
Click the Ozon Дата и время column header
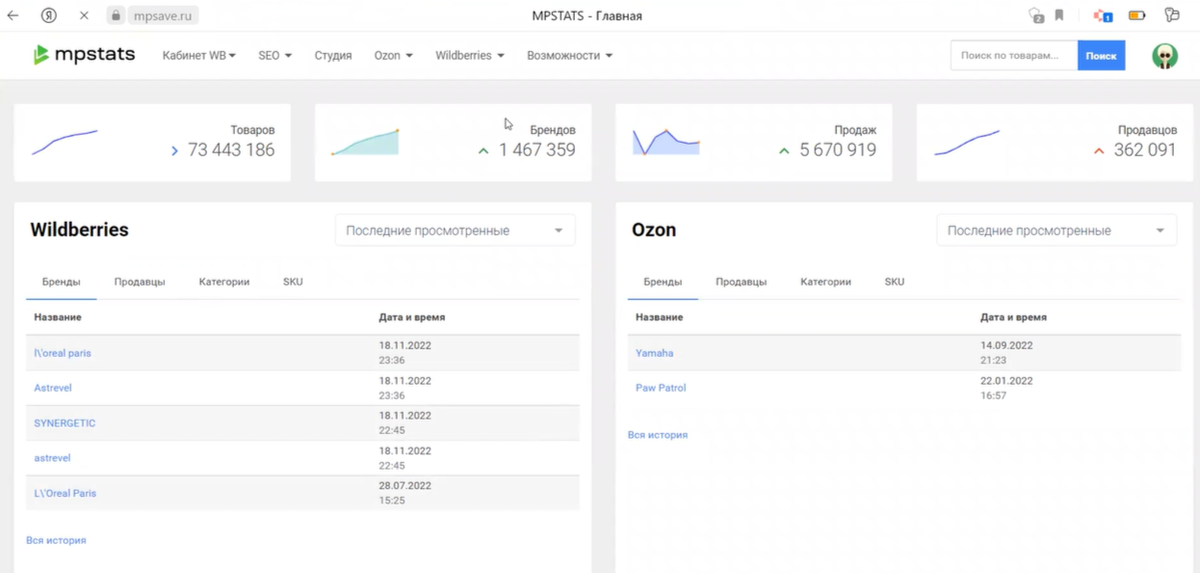(x=1014, y=317)
